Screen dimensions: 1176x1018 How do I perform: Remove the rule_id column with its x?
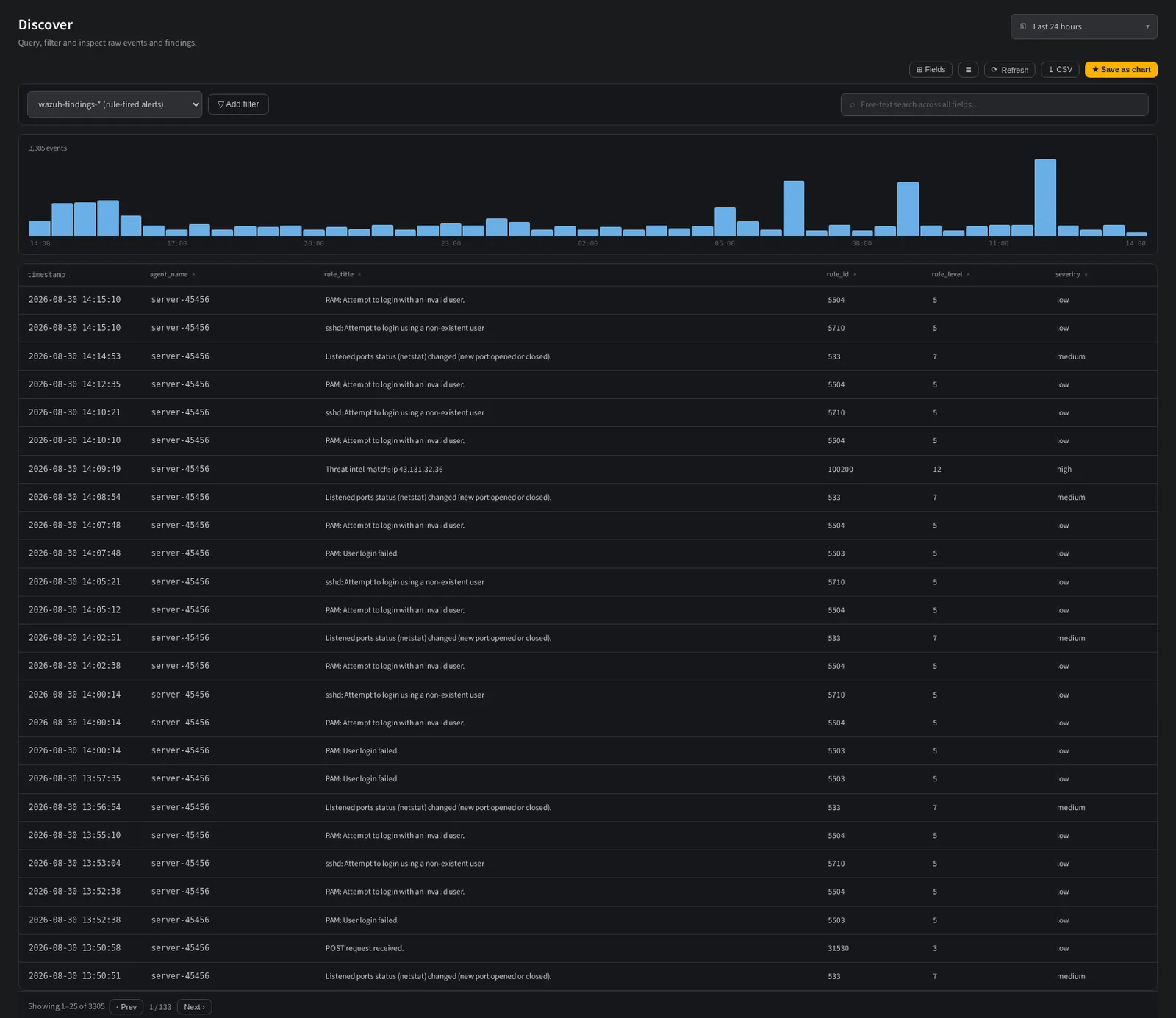[855, 275]
